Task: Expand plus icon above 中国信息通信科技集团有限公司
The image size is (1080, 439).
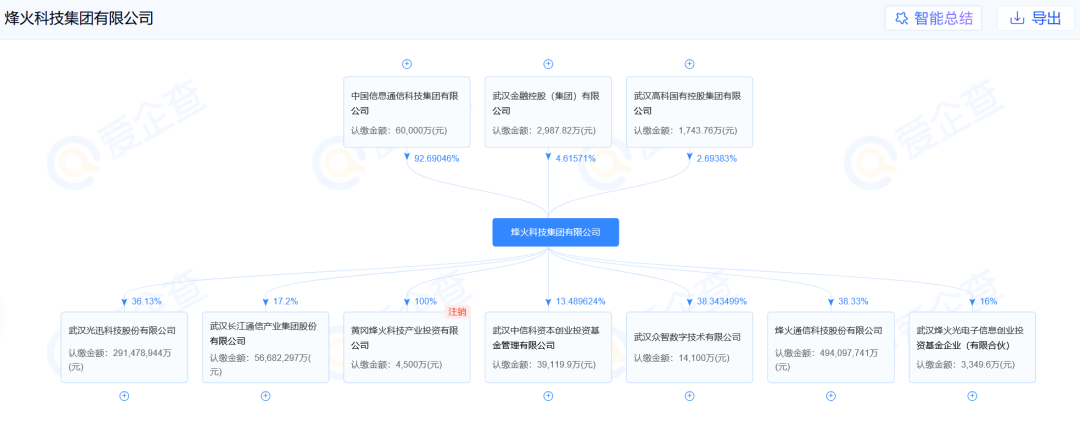Action: point(406,63)
